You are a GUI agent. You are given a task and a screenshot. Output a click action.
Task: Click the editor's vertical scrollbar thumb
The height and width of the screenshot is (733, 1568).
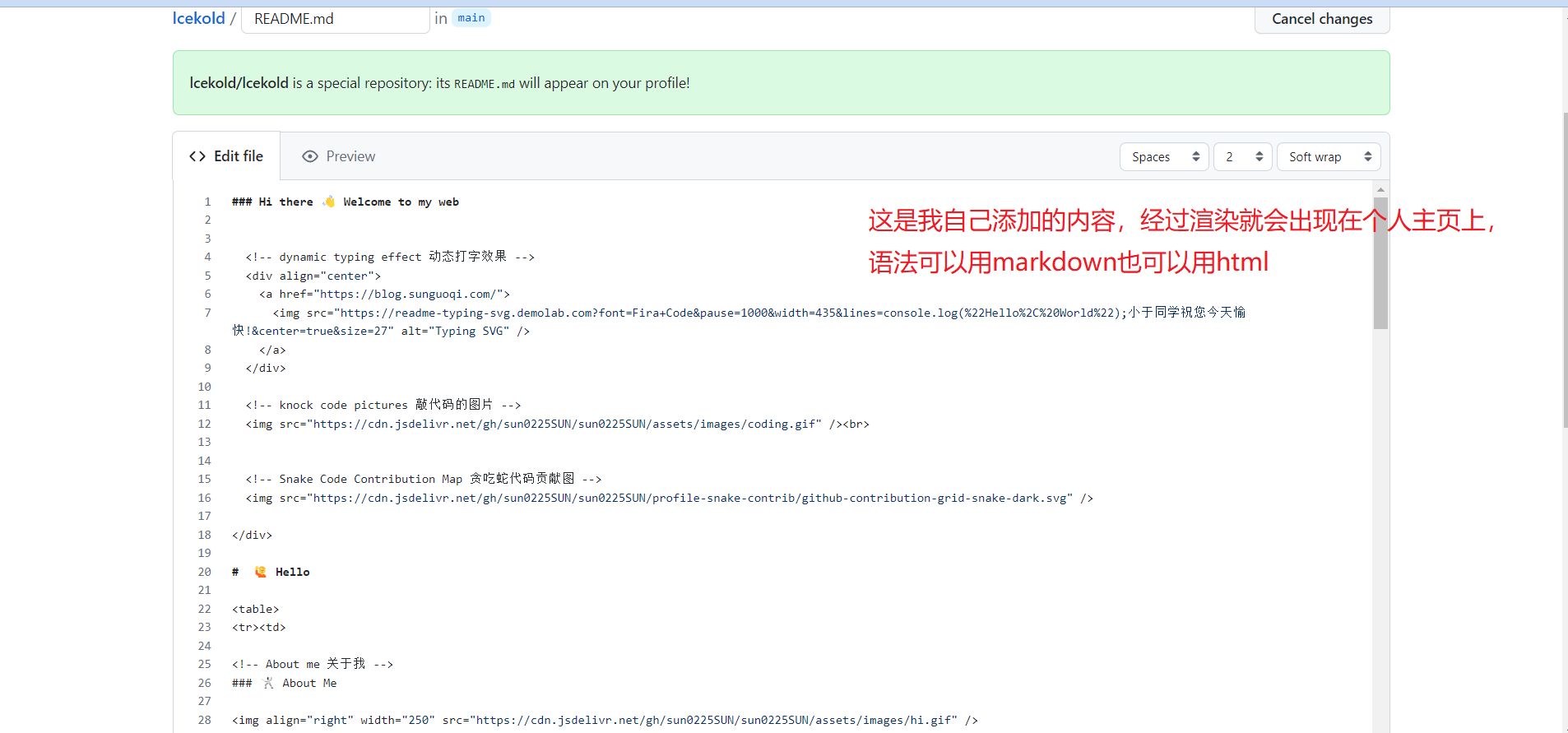(1380, 263)
